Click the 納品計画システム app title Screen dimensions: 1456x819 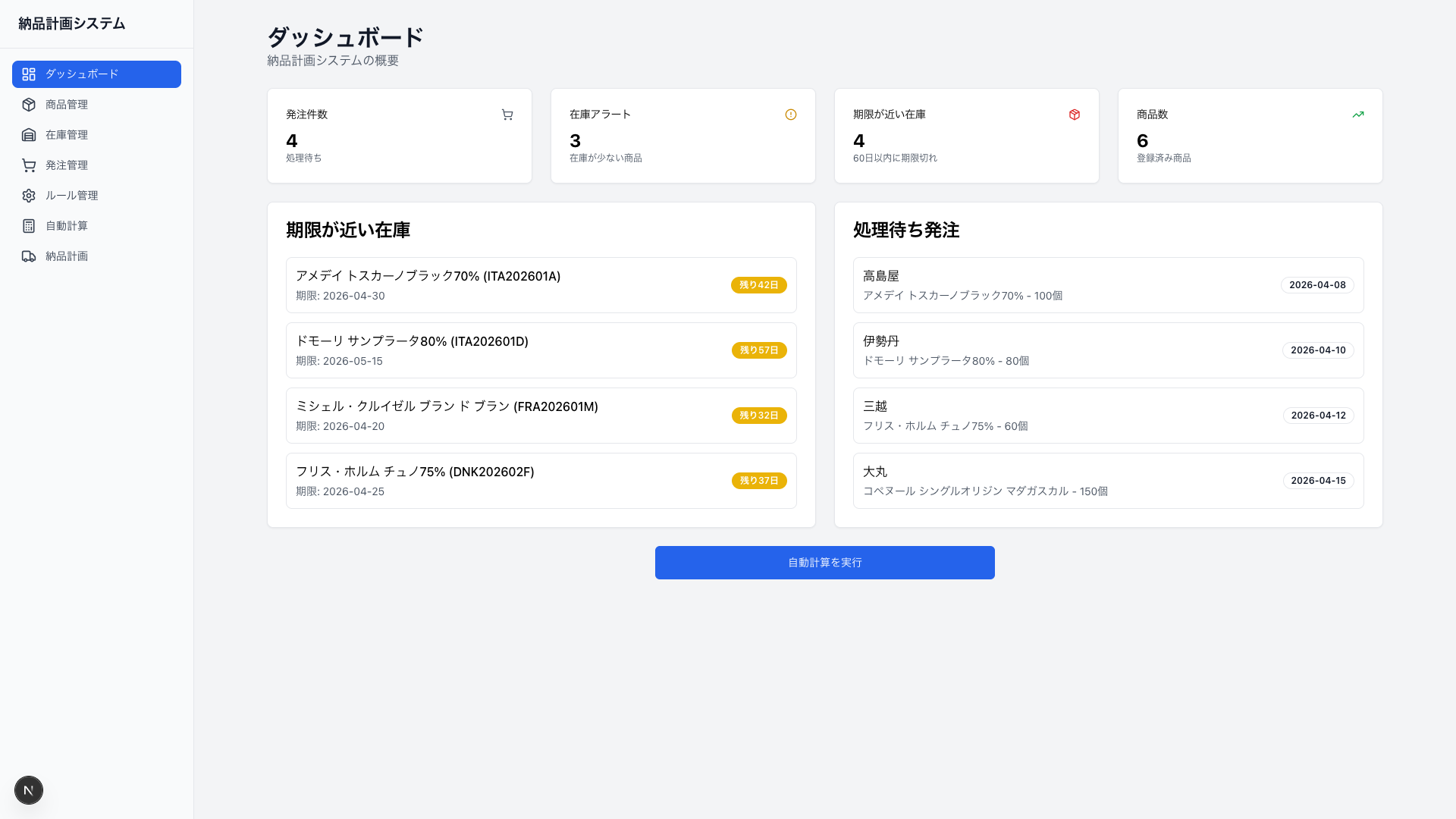tap(71, 24)
